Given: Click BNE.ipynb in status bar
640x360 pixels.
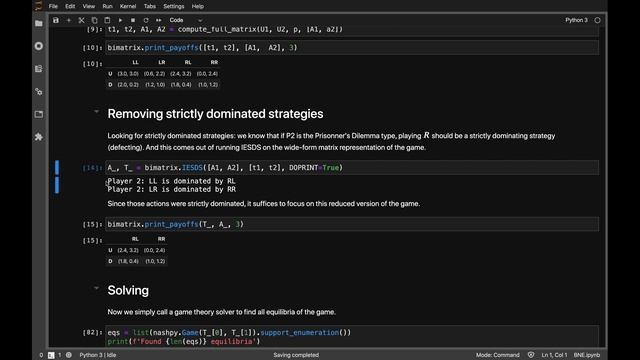Looking at the screenshot, I should pos(587,355).
